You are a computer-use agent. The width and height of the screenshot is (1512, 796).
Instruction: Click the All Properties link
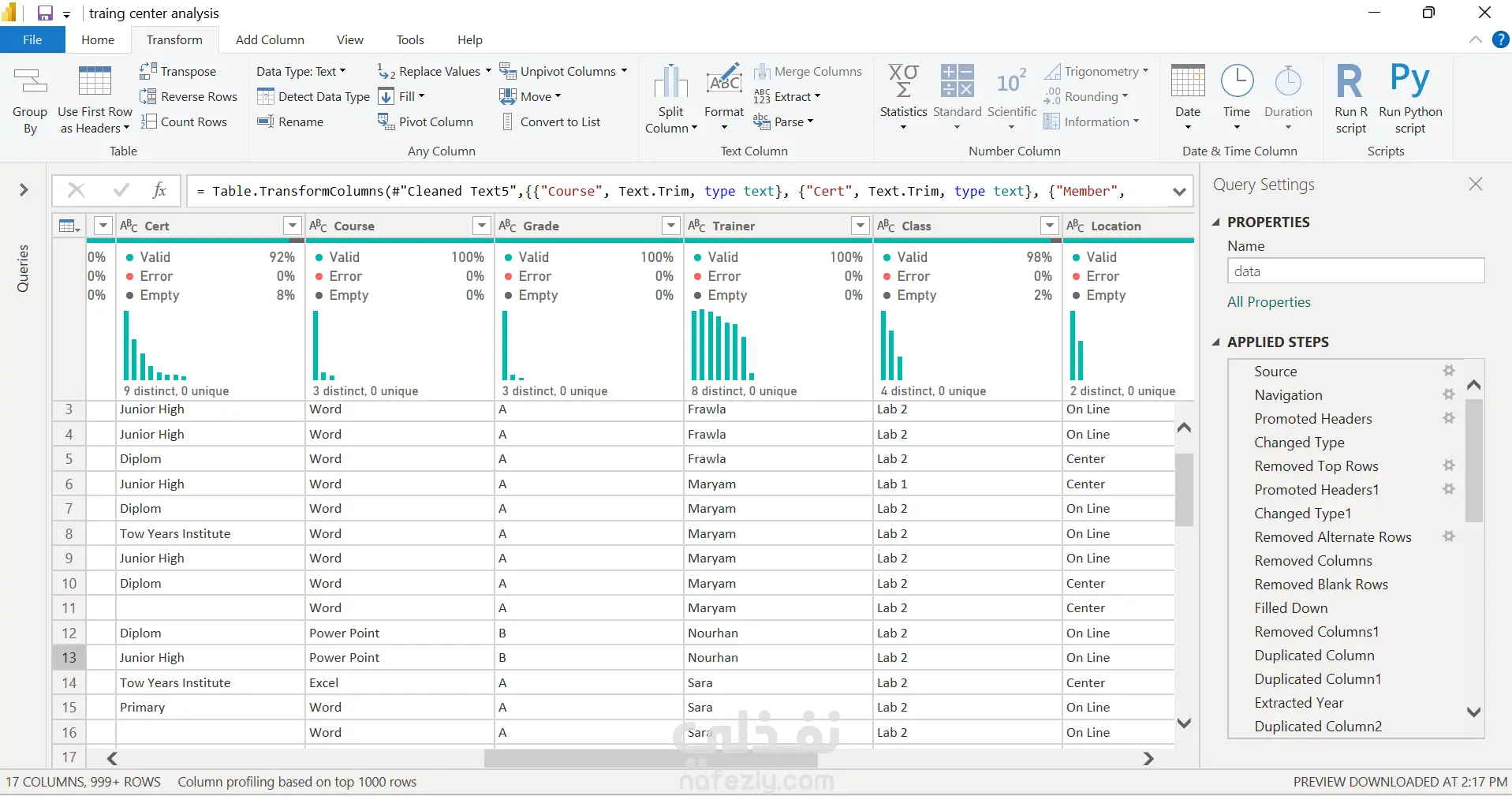[1269, 302]
